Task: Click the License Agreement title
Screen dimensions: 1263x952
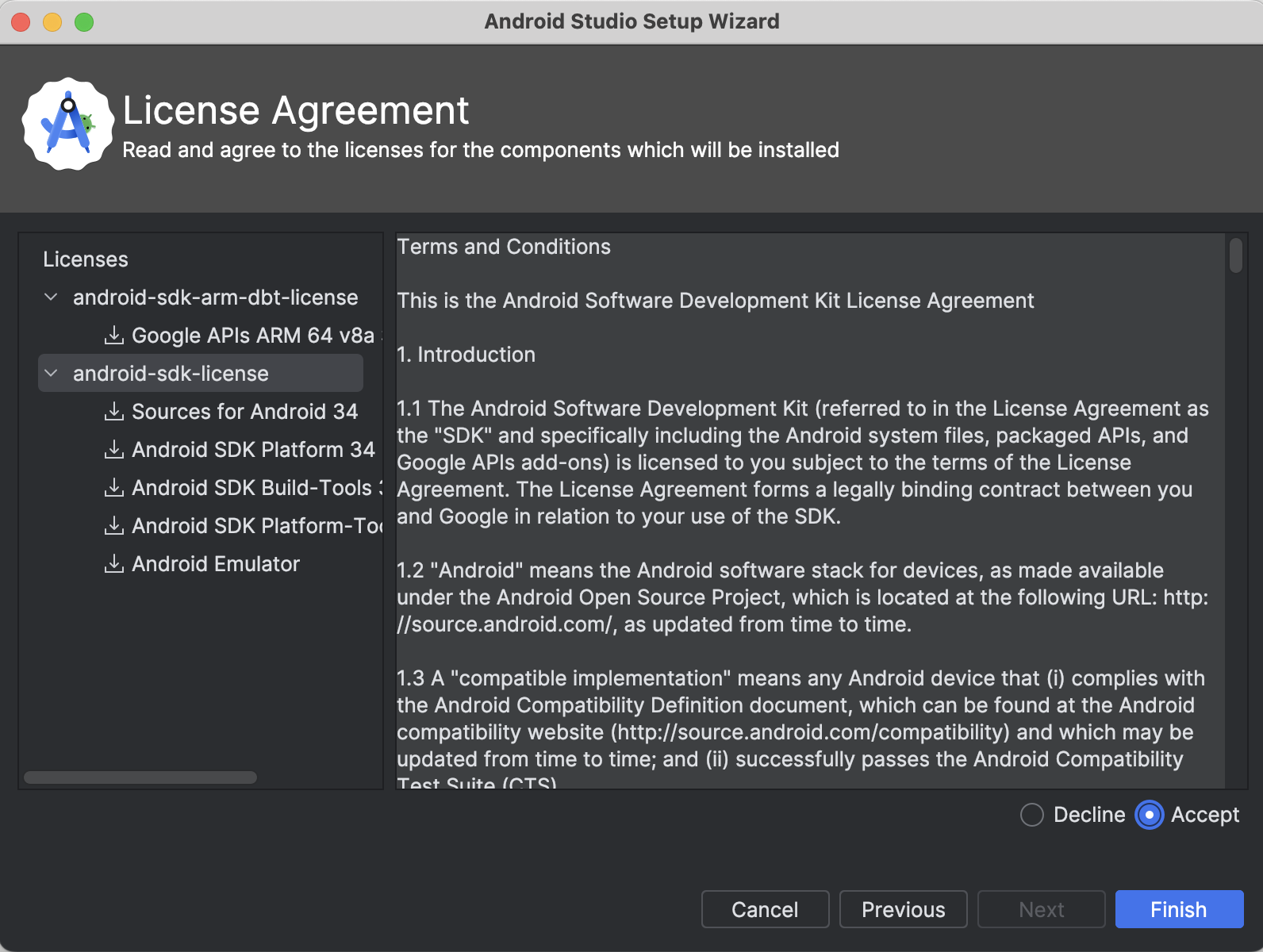Action: tap(296, 110)
